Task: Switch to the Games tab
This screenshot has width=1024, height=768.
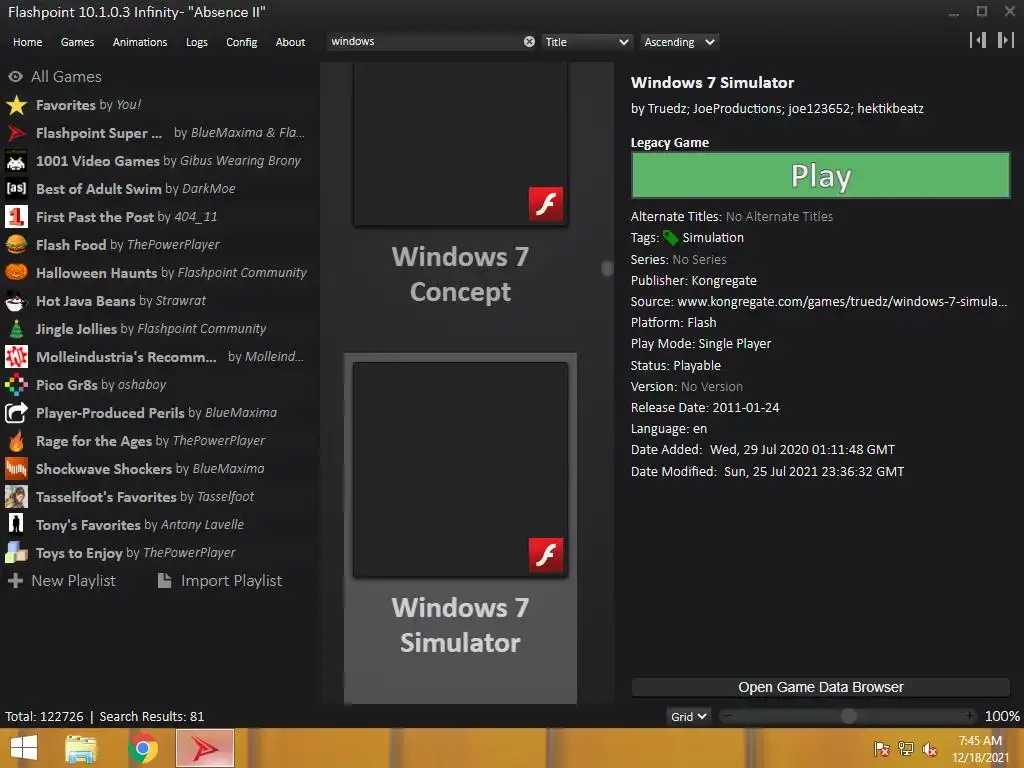Action: (x=77, y=42)
